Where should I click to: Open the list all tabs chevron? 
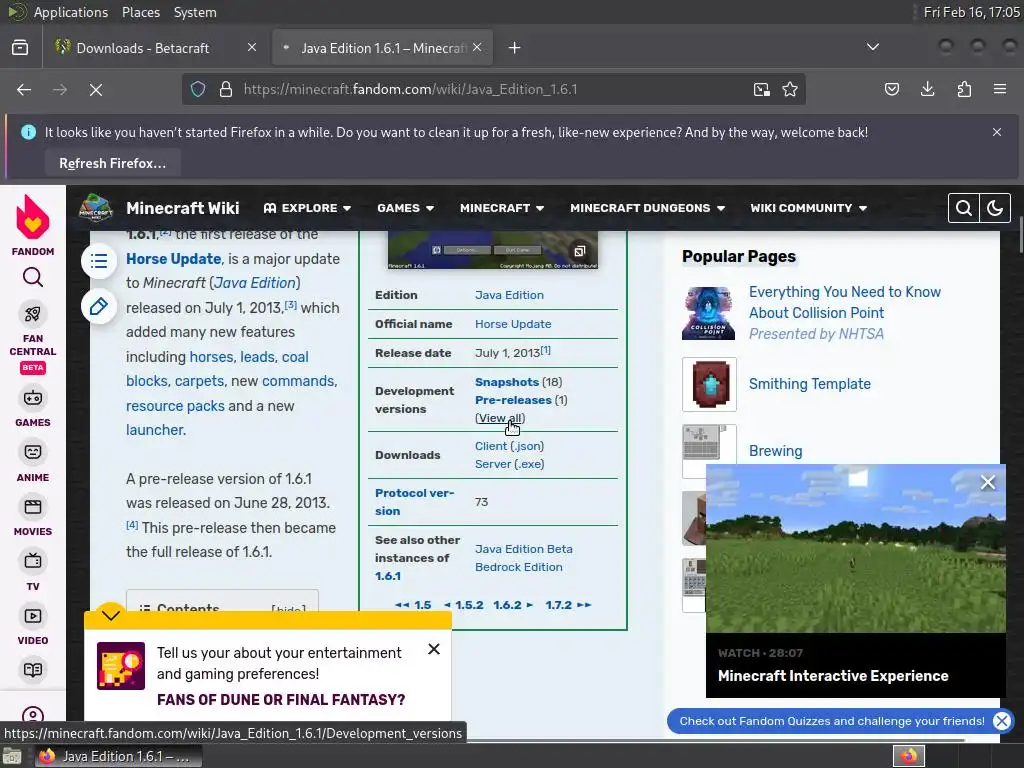(x=872, y=47)
